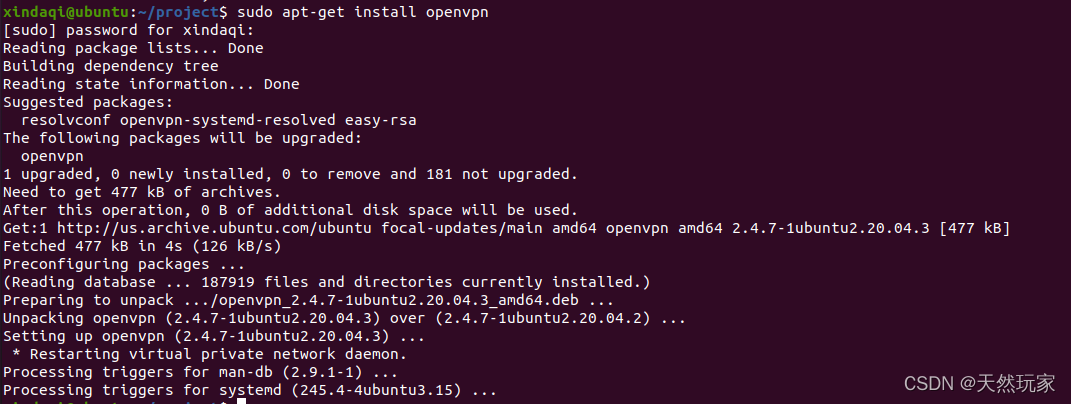Click the resolvconf suggested package name
Image resolution: width=1071 pixels, height=404 pixels.
(68, 120)
